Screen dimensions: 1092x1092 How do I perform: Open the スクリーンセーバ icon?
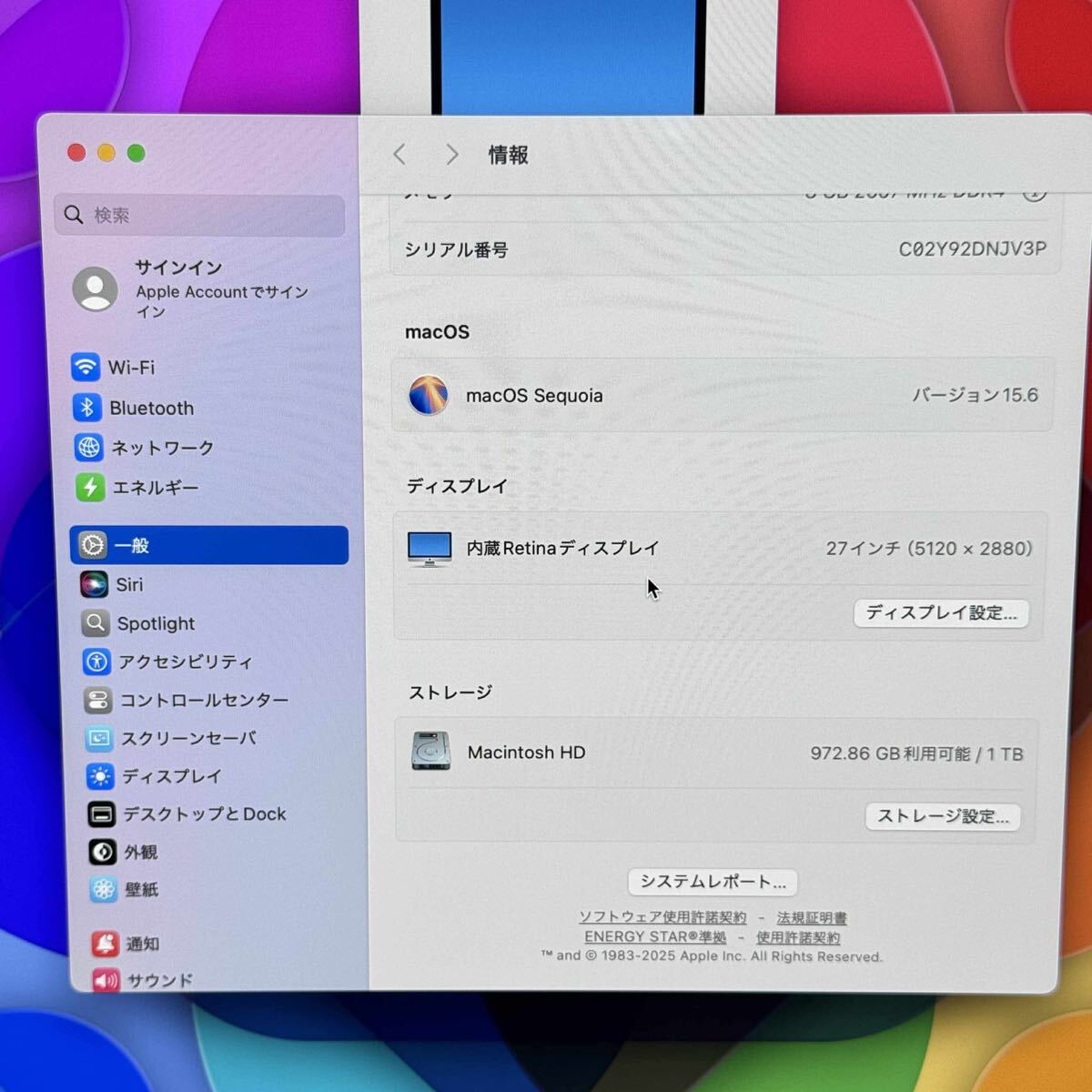pos(99,738)
